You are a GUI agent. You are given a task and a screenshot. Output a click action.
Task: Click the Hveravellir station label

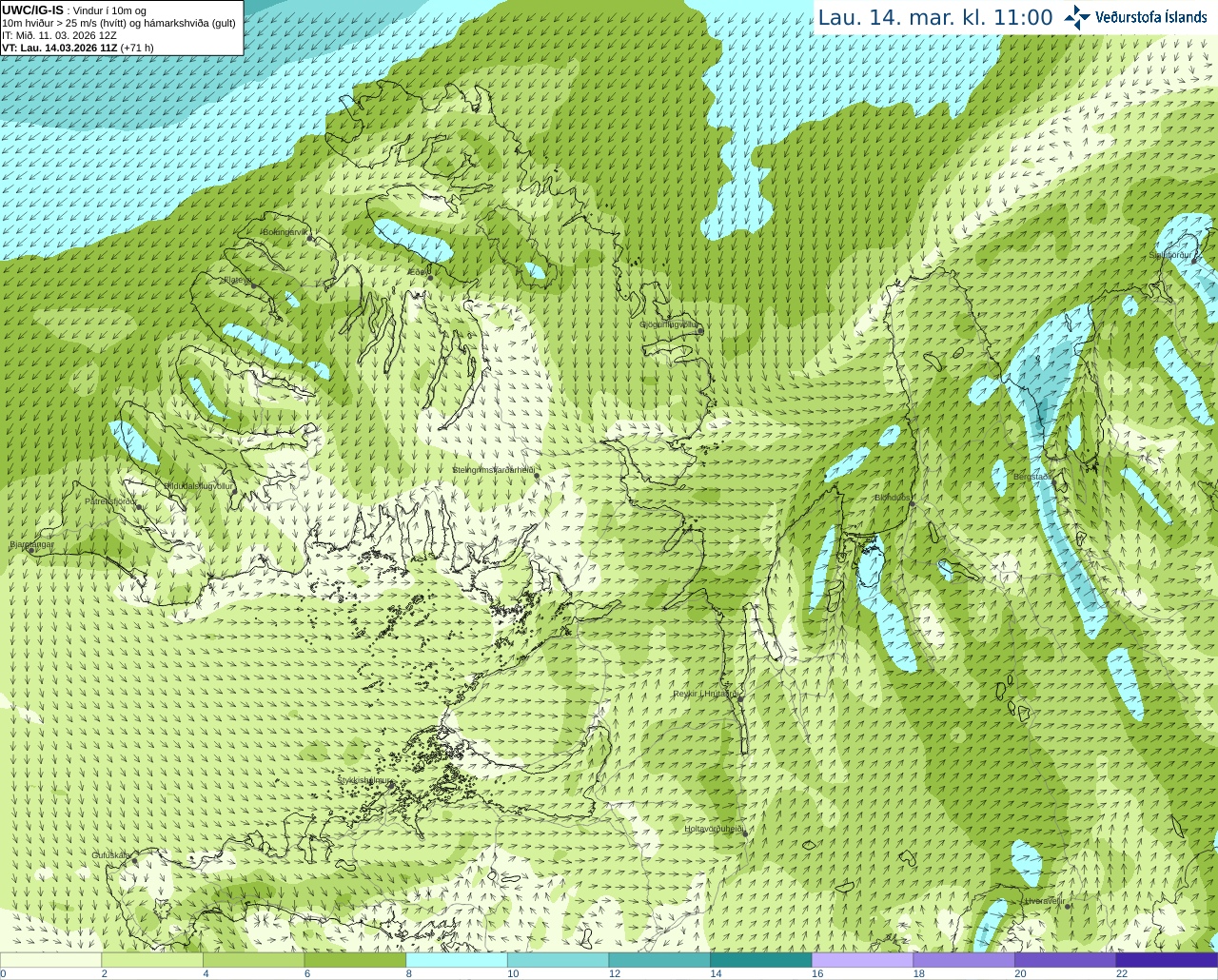click(x=1045, y=901)
